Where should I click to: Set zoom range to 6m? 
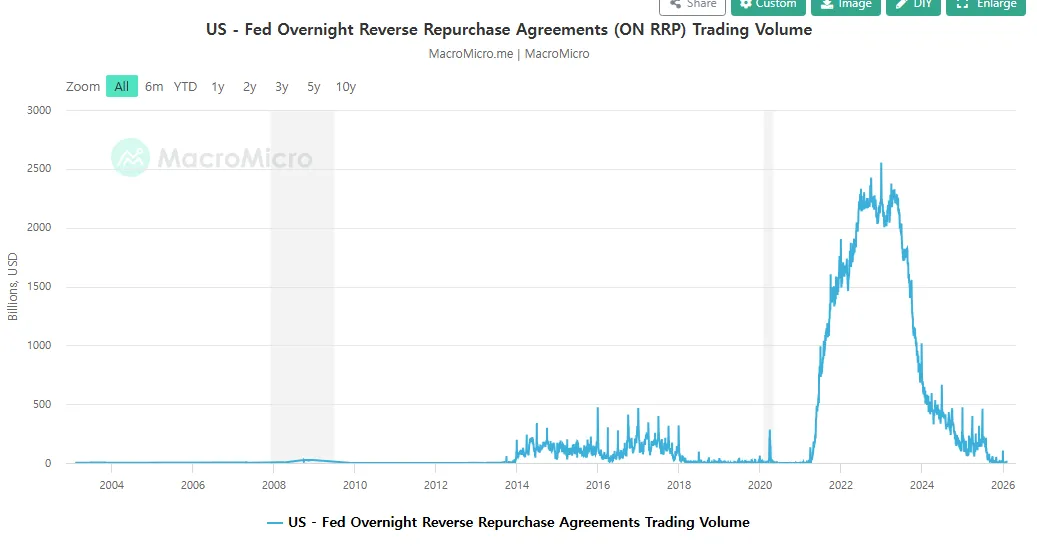tap(154, 87)
